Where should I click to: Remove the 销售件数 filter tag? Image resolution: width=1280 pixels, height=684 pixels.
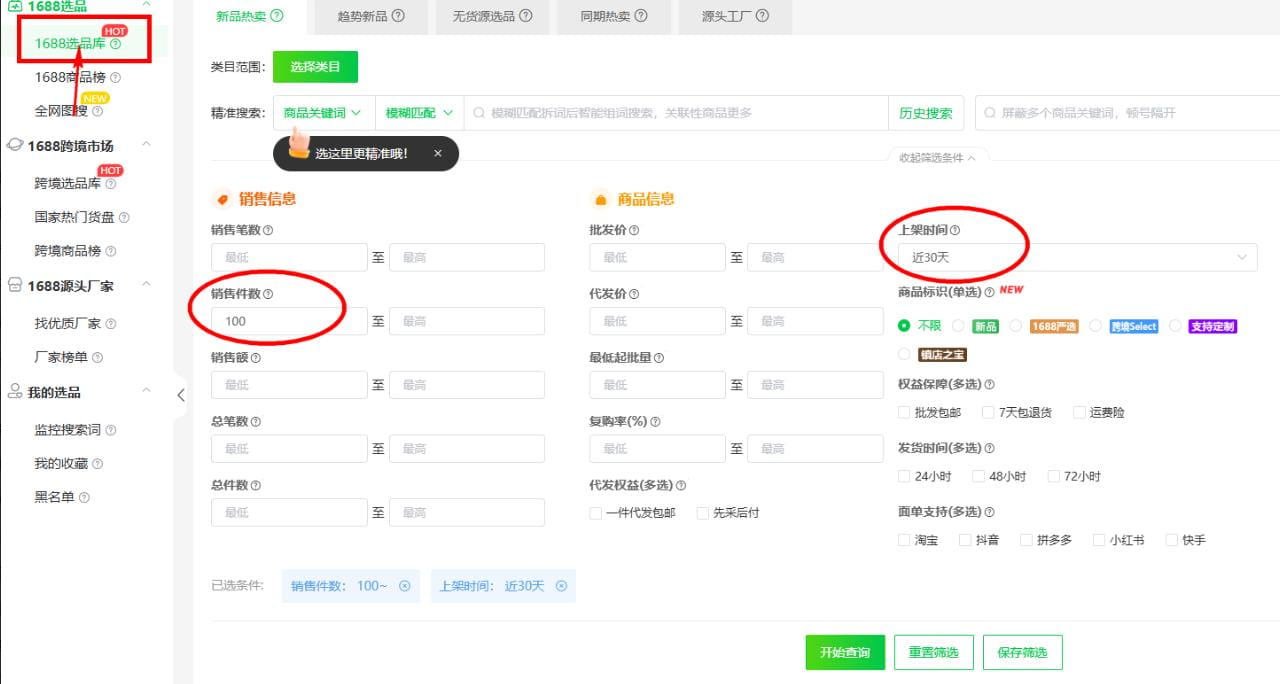(x=404, y=586)
